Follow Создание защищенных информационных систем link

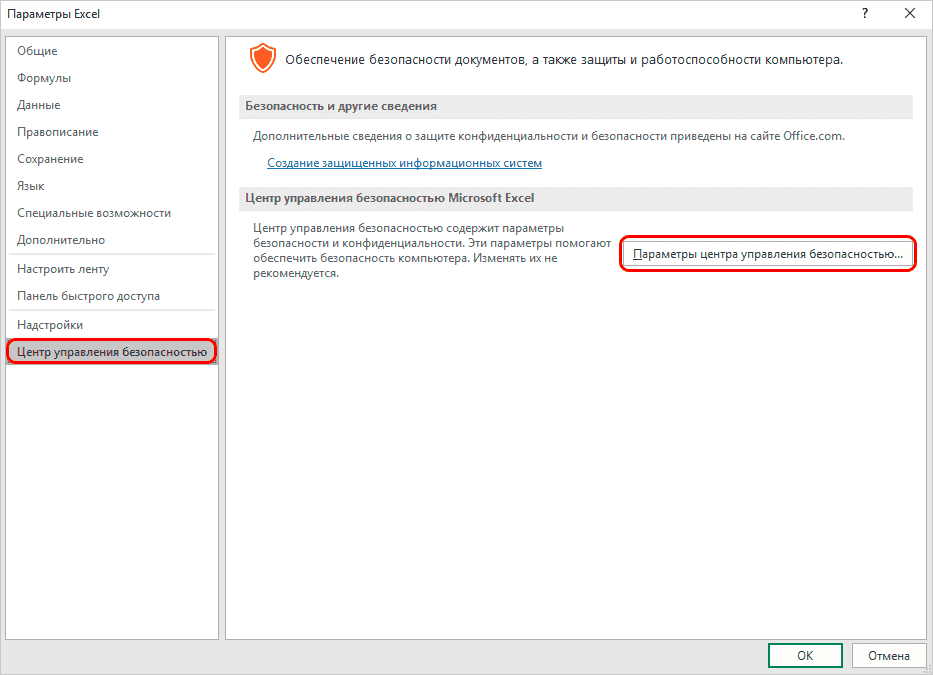coord(404,163)
